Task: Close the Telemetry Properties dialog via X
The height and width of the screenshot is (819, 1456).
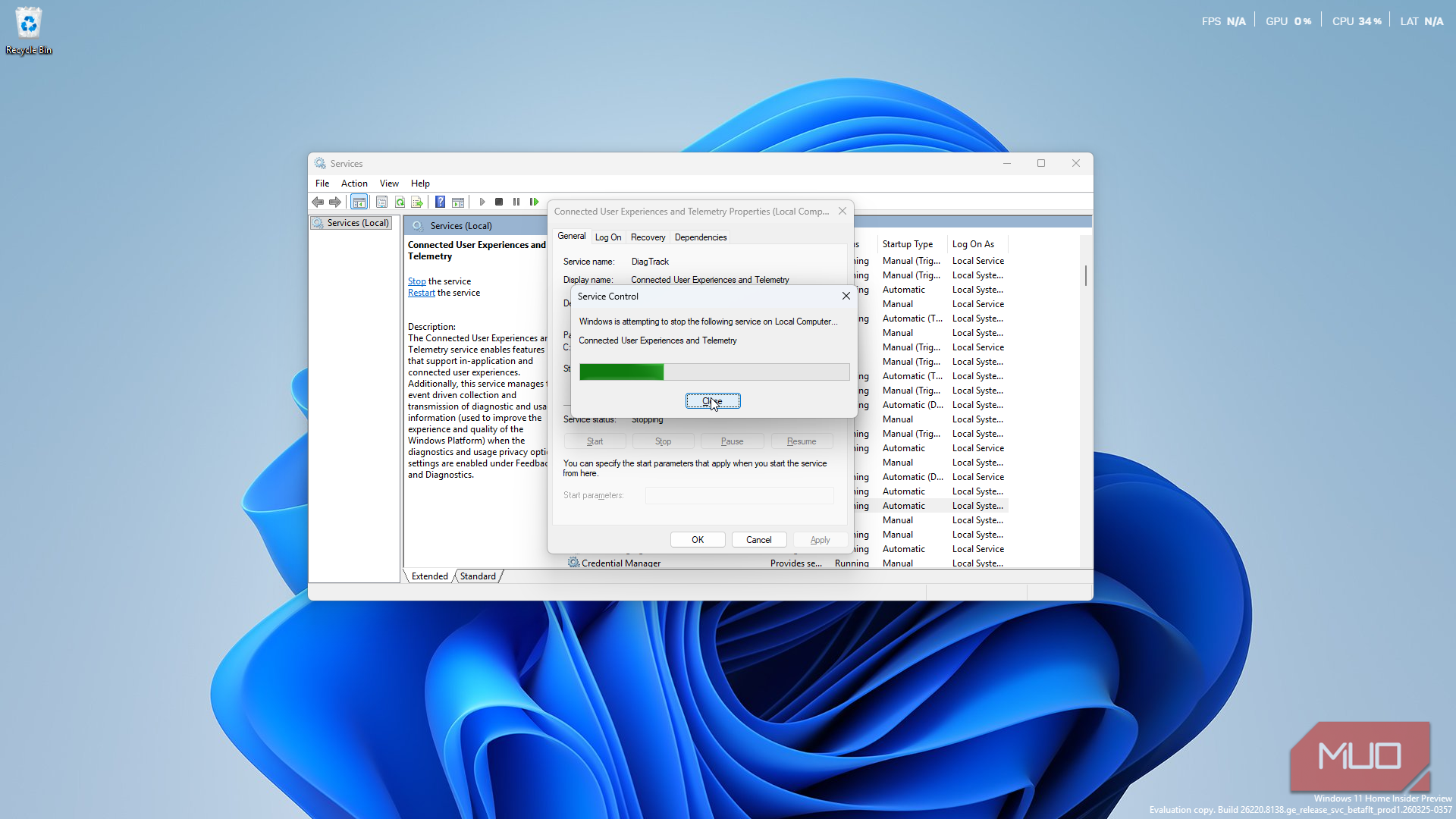Action: tap(843, 212)
